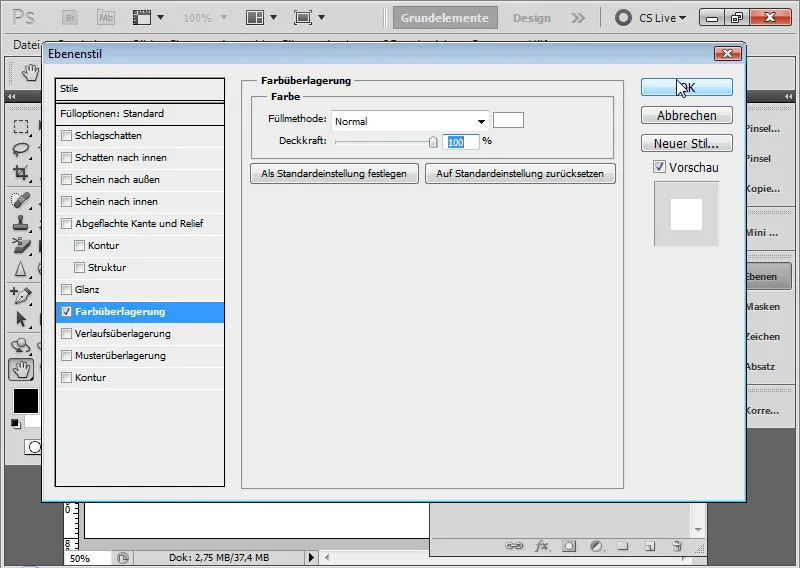Toggle the Vorschau checkbox
Image resolution: width=800 pixels, height=568 pixels.
coord(659,166)
